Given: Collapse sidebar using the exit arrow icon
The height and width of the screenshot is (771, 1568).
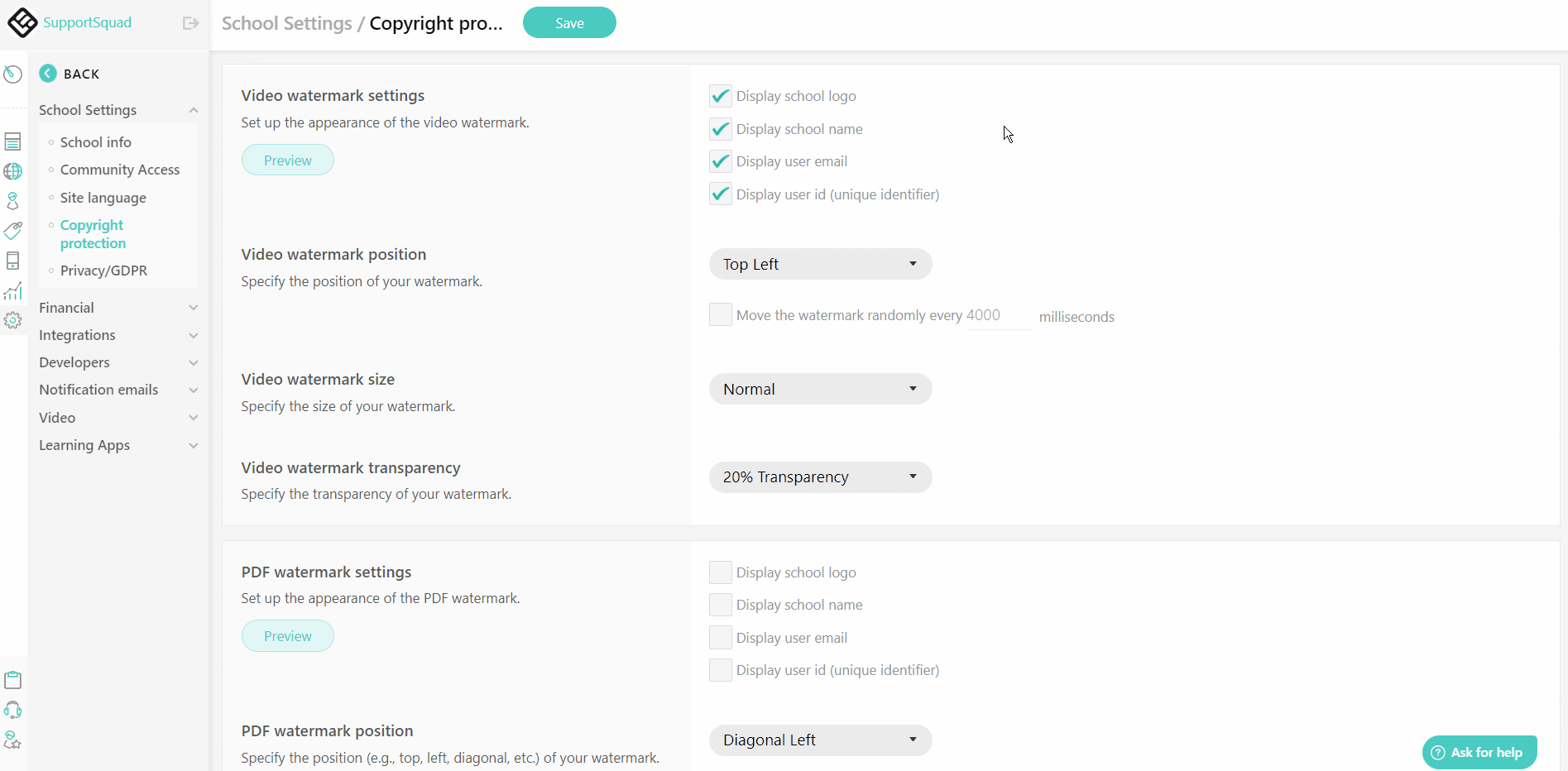Looking at the screenshot, I should click(190, 23).
